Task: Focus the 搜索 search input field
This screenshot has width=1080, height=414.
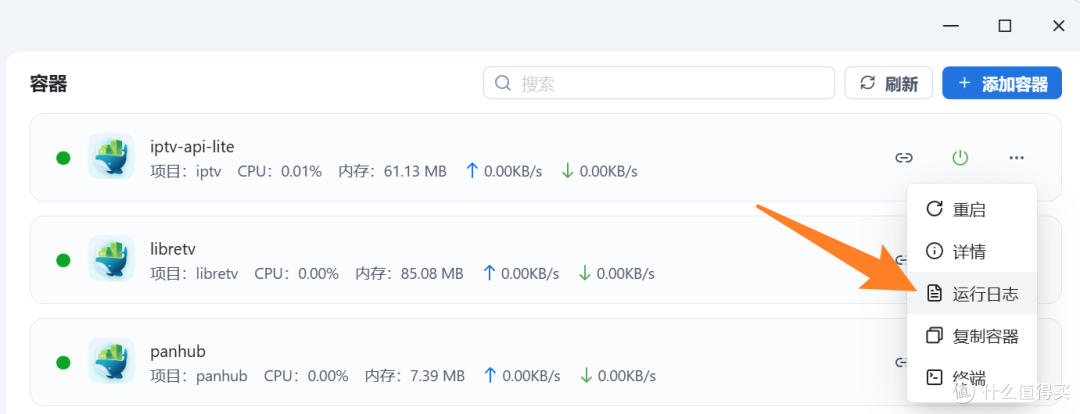Action: point(670,83)
